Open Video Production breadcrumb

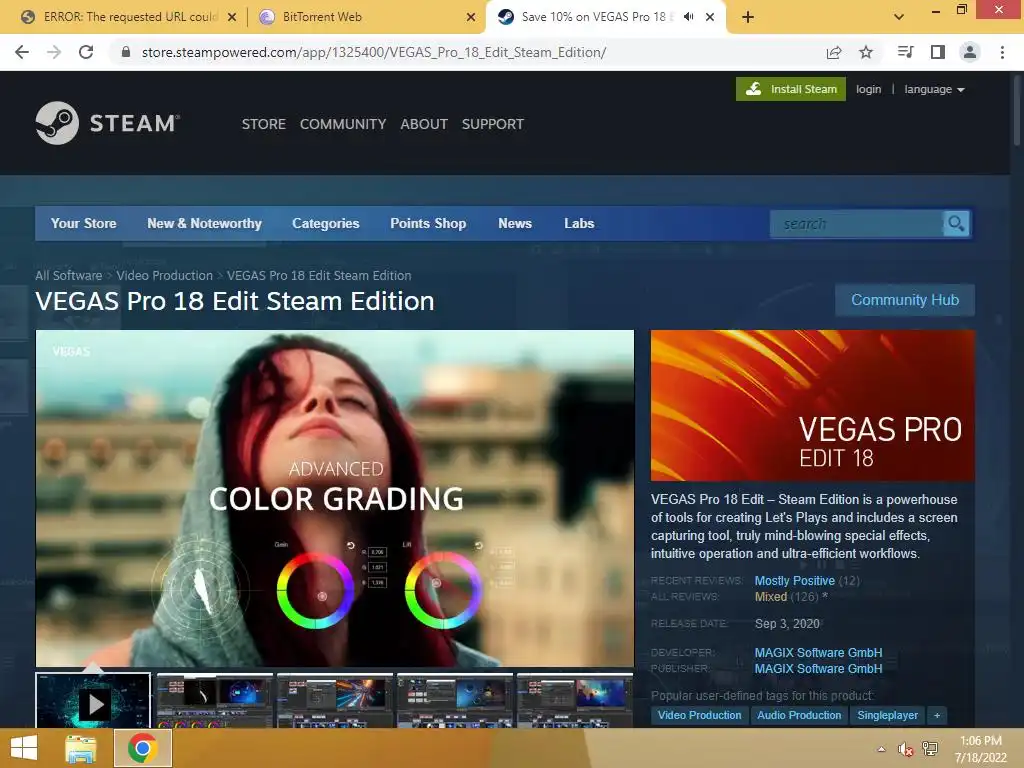[x=165, y=276]
